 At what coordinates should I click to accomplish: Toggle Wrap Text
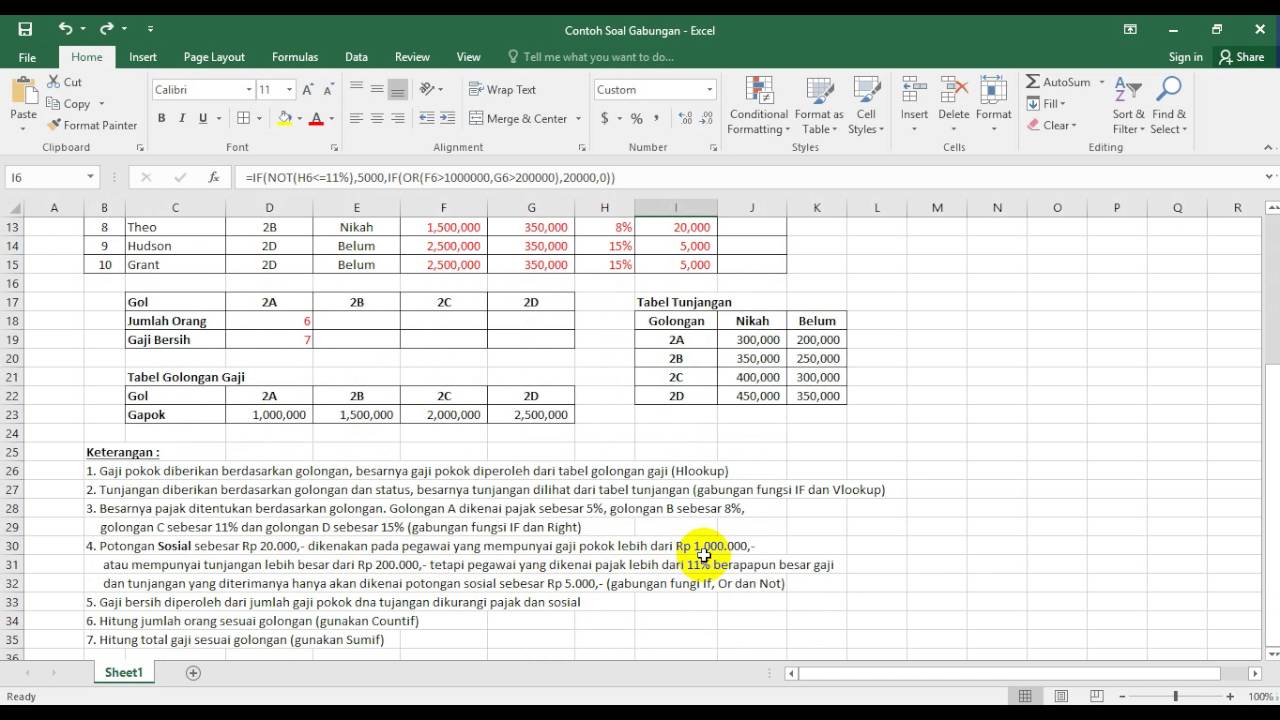pos(503,89)
